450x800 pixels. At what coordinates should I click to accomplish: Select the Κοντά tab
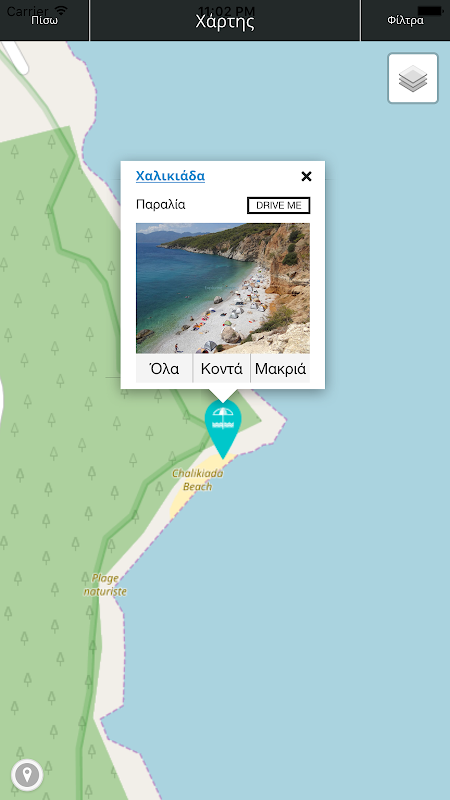(221, 368)
